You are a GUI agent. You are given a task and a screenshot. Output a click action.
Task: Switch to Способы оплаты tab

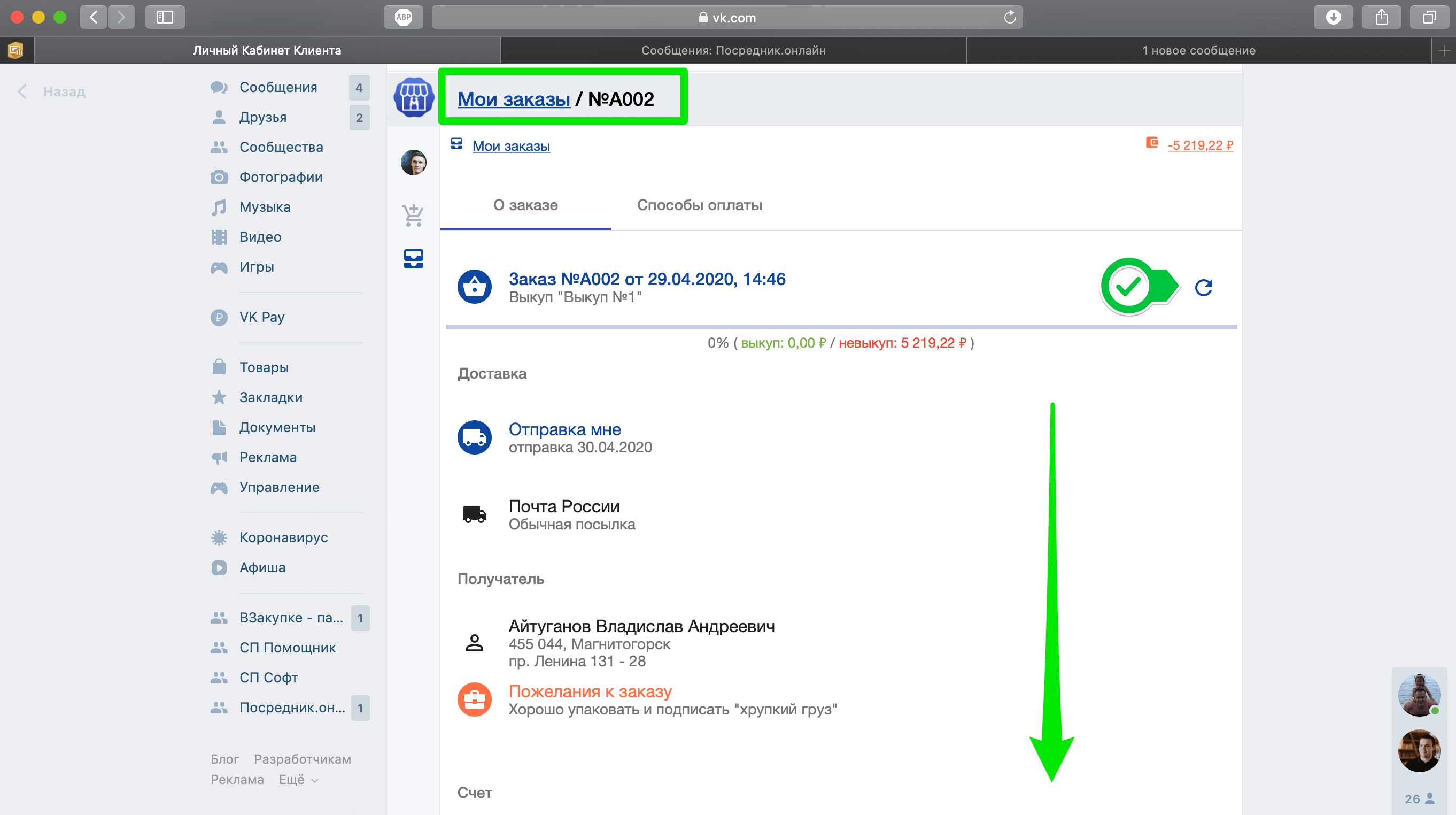[699, 205]
